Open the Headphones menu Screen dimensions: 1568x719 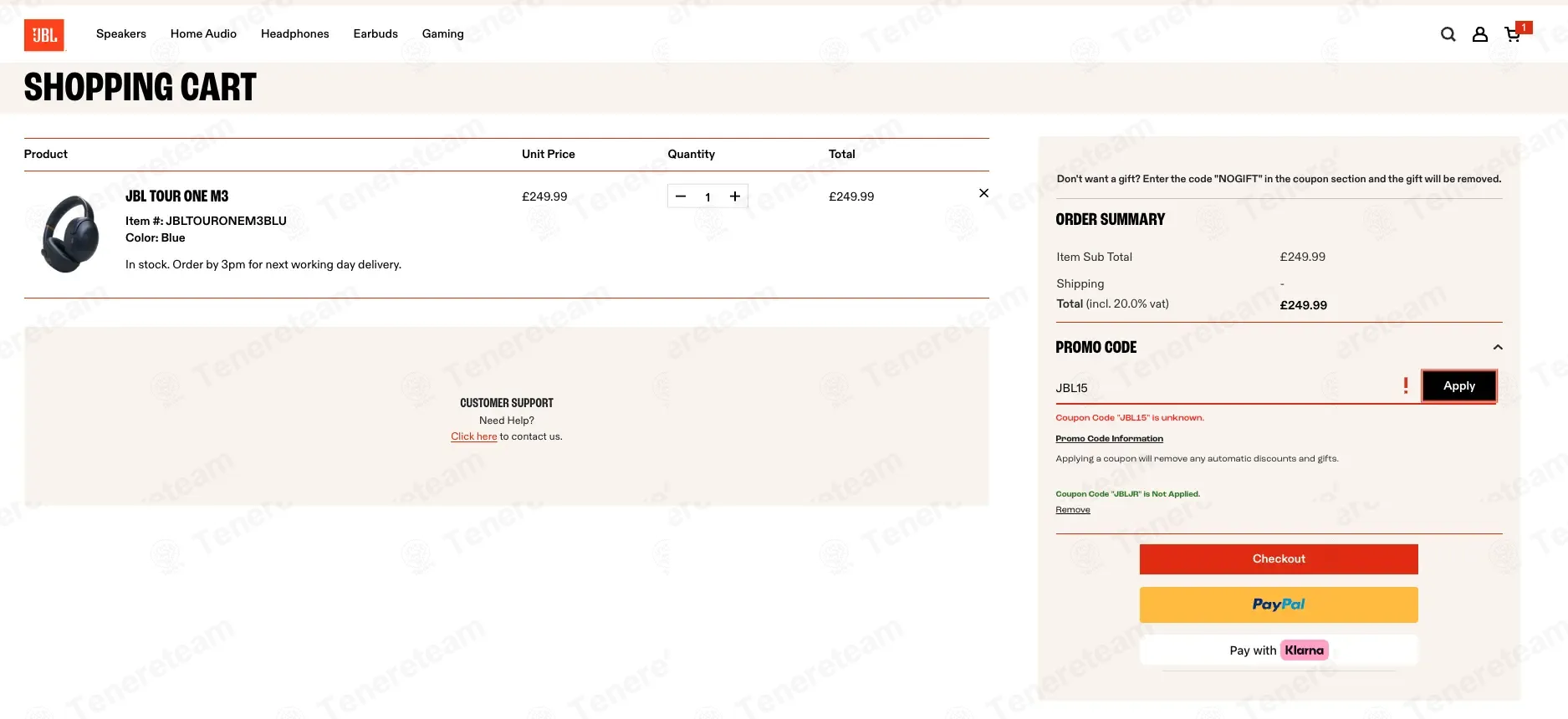[295, 33]
